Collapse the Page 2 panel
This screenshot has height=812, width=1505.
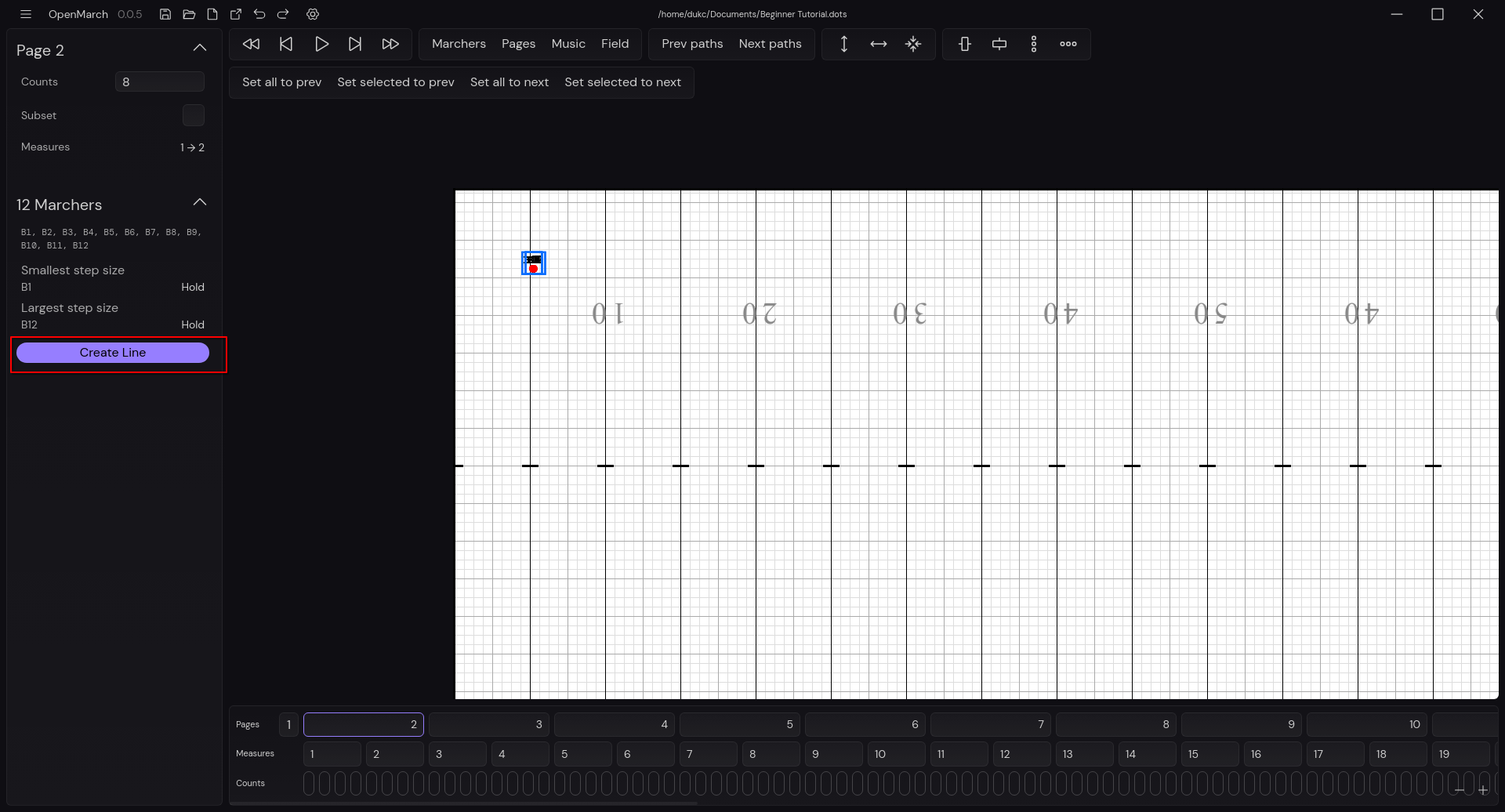(200, 48)
